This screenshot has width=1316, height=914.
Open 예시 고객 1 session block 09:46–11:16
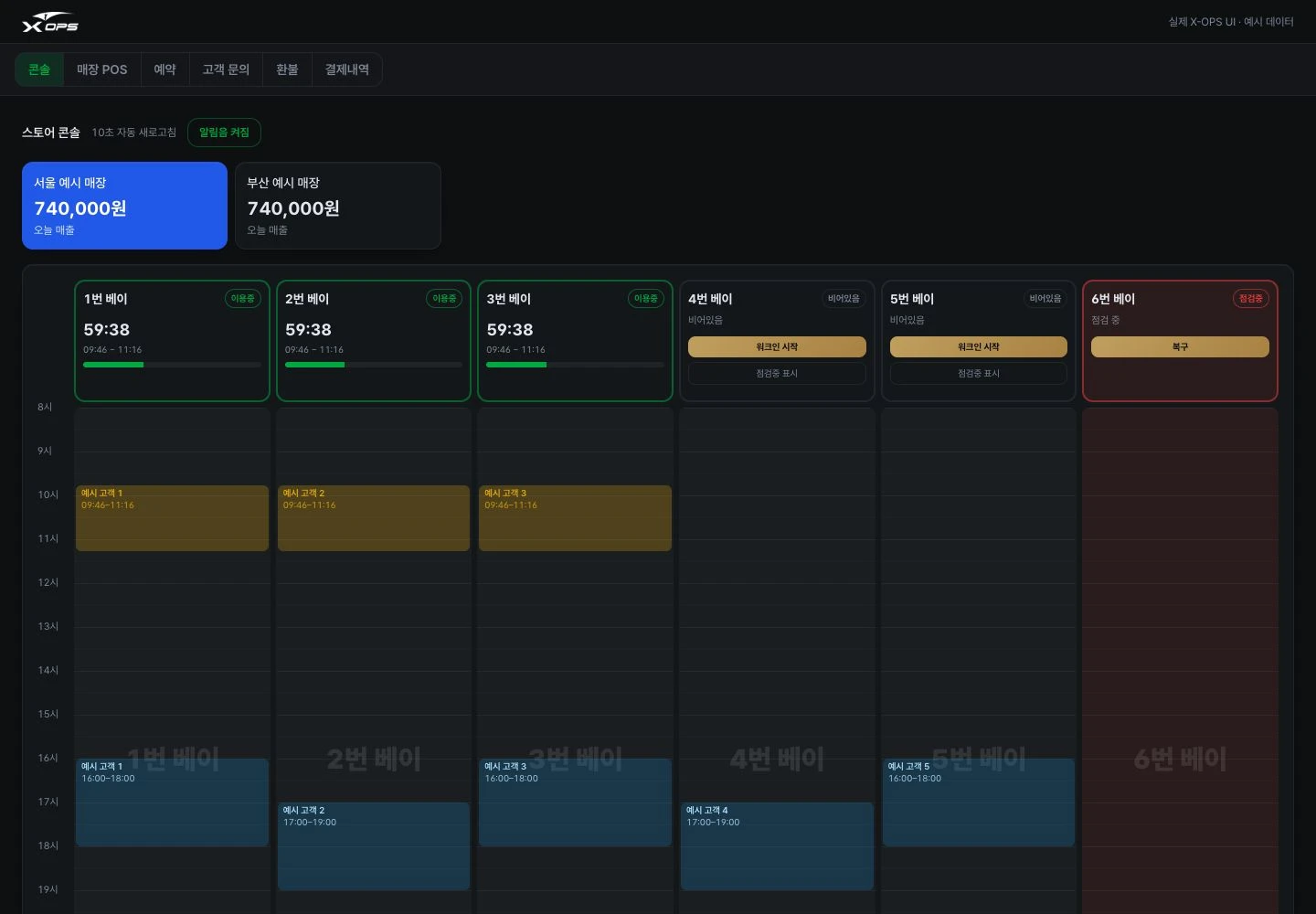172,518
